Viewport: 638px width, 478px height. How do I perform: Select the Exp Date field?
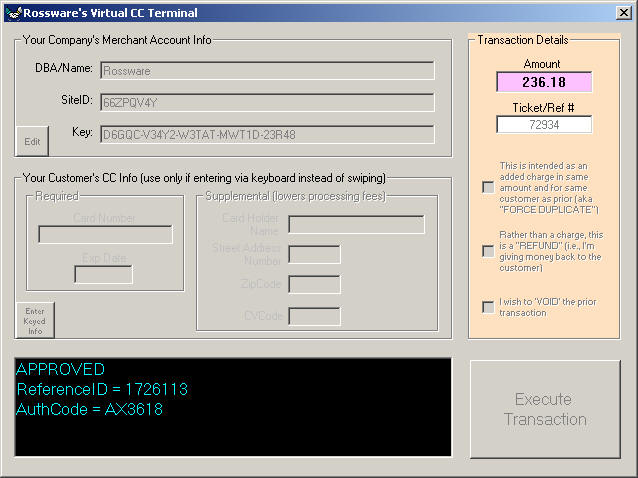pyautogui.click(x=103, y=274)
